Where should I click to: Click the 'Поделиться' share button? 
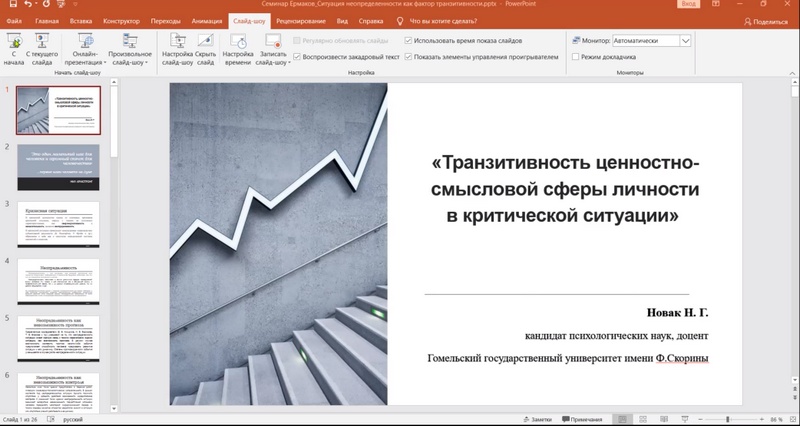pos(764,20)
